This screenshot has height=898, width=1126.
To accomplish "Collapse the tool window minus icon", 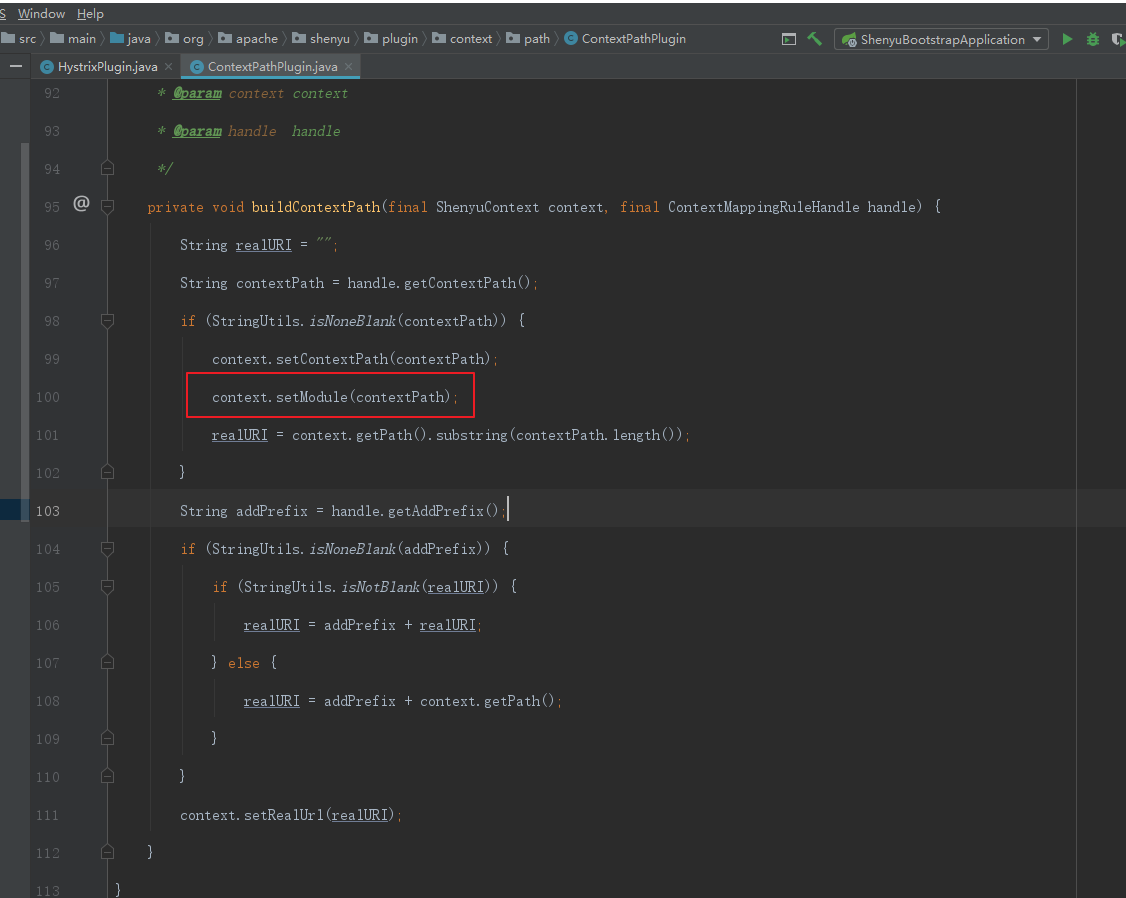I will 16,66.
